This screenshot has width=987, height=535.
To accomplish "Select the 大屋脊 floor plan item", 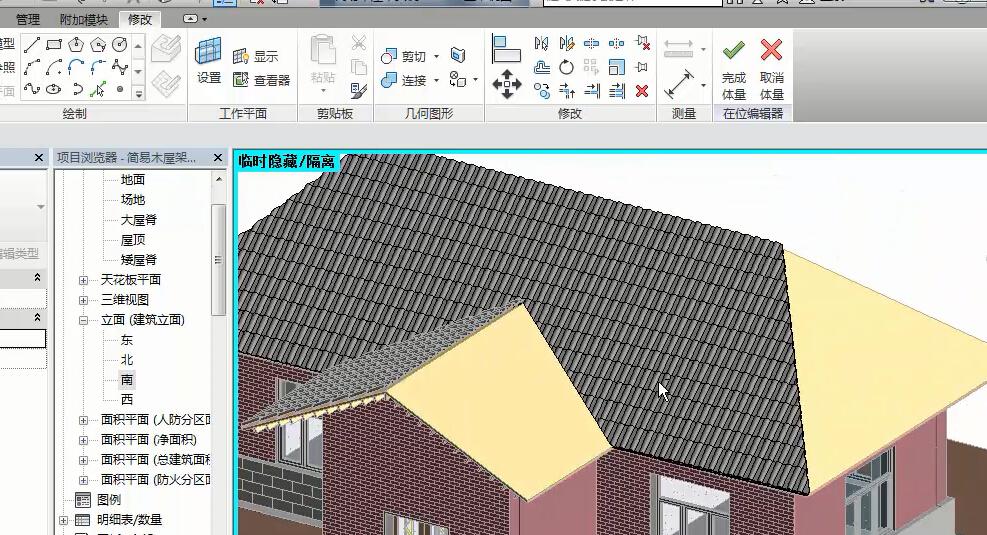I will point(138,220).
